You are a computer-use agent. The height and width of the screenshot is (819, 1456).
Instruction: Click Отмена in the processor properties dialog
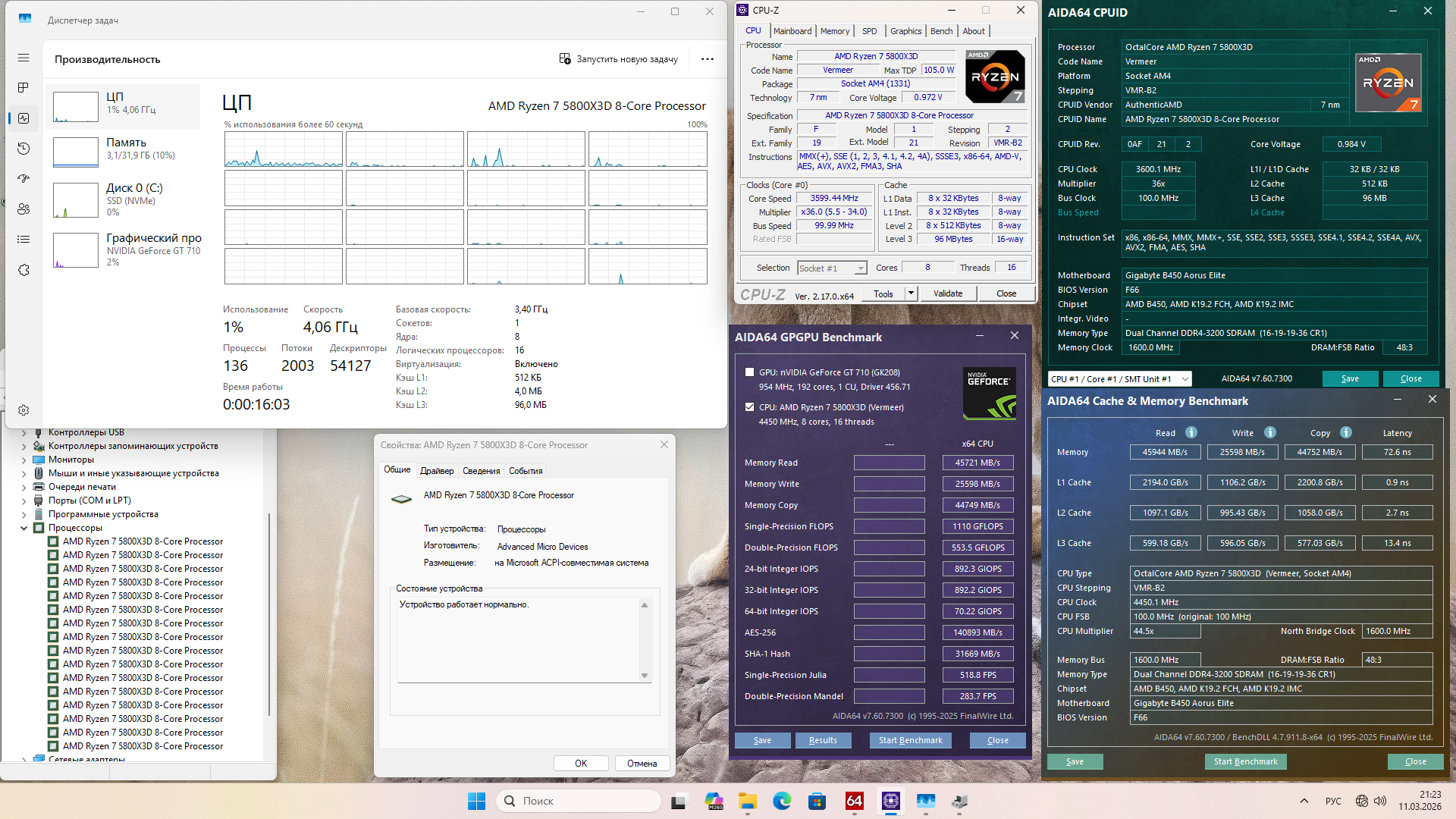pos(642,764)
